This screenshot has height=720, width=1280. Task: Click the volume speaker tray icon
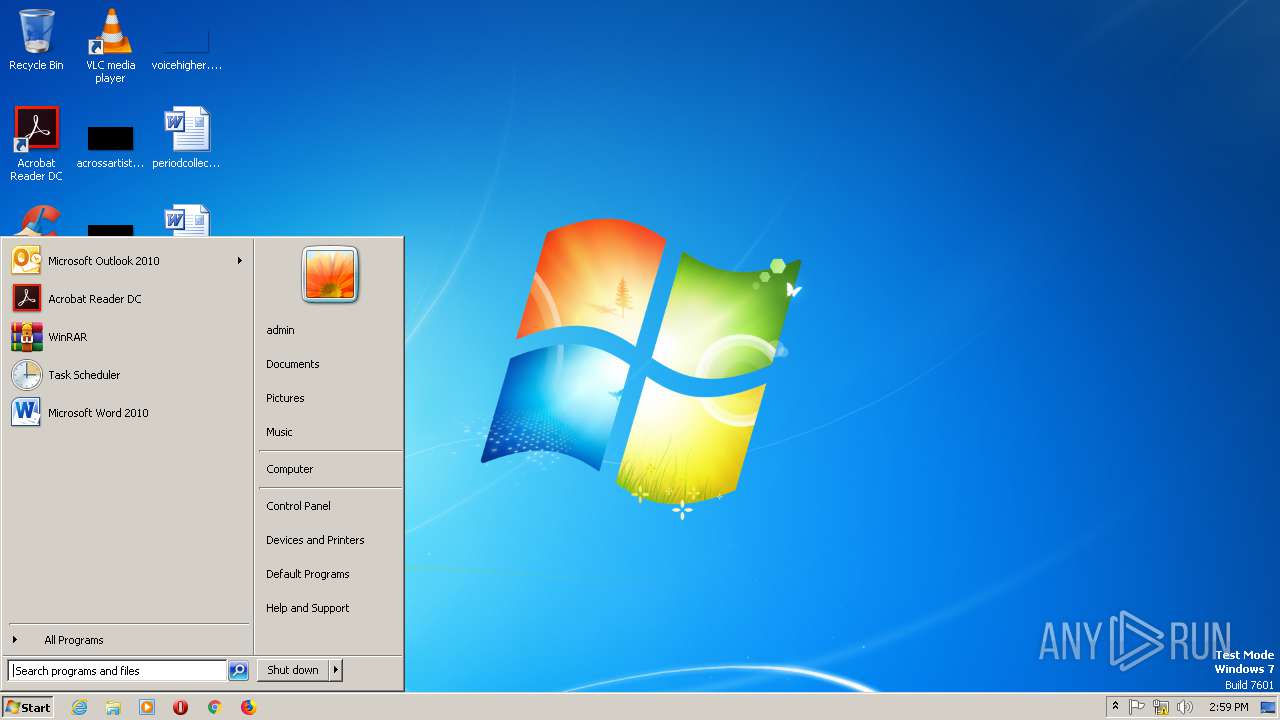click(x=1185, y=707)
